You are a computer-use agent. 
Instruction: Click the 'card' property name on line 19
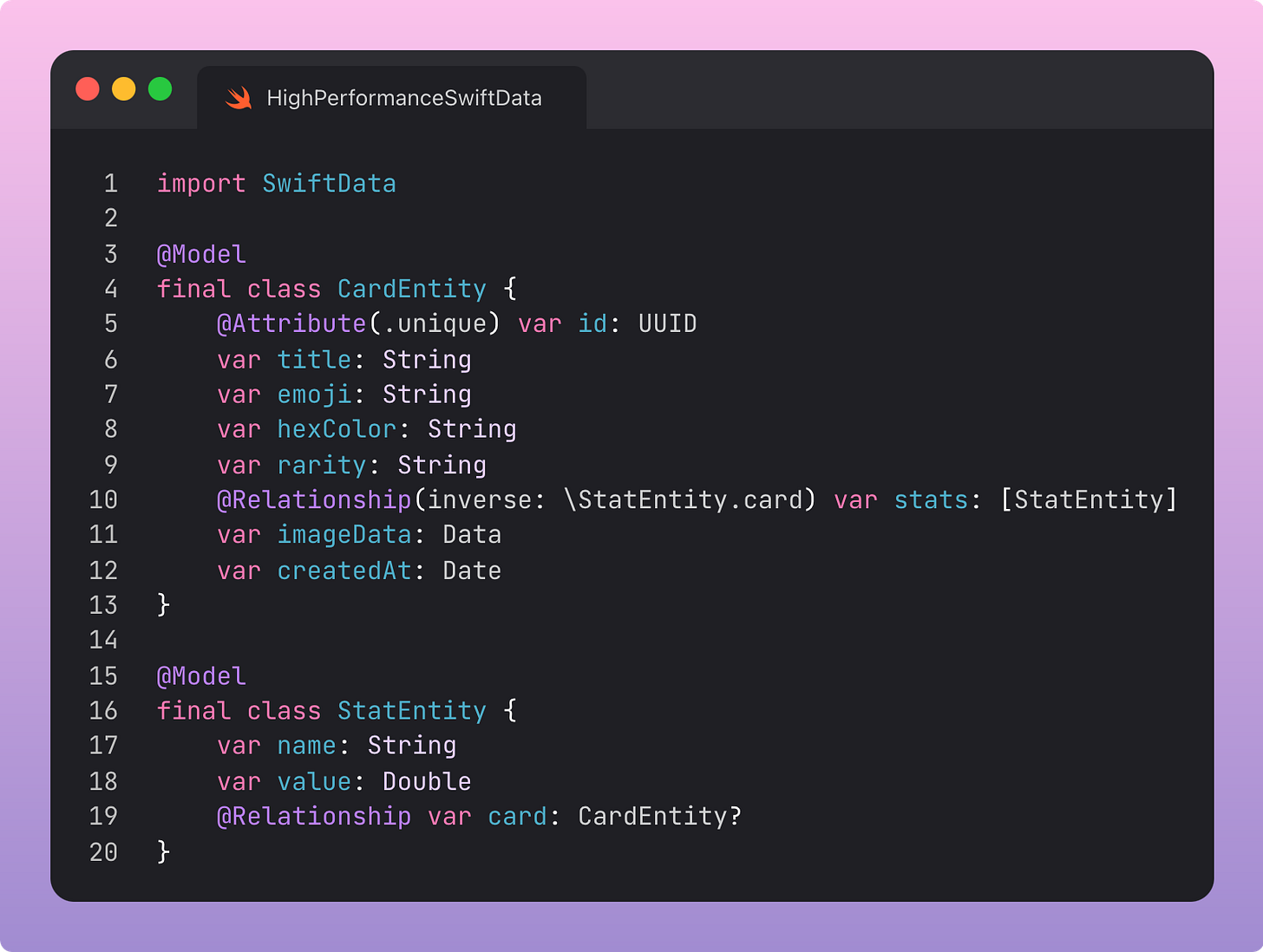pyautogui.click(x=517, y=817)
